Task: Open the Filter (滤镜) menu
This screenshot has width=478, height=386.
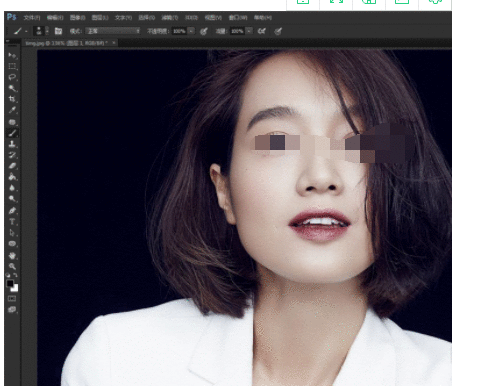Action: [170, 18]
